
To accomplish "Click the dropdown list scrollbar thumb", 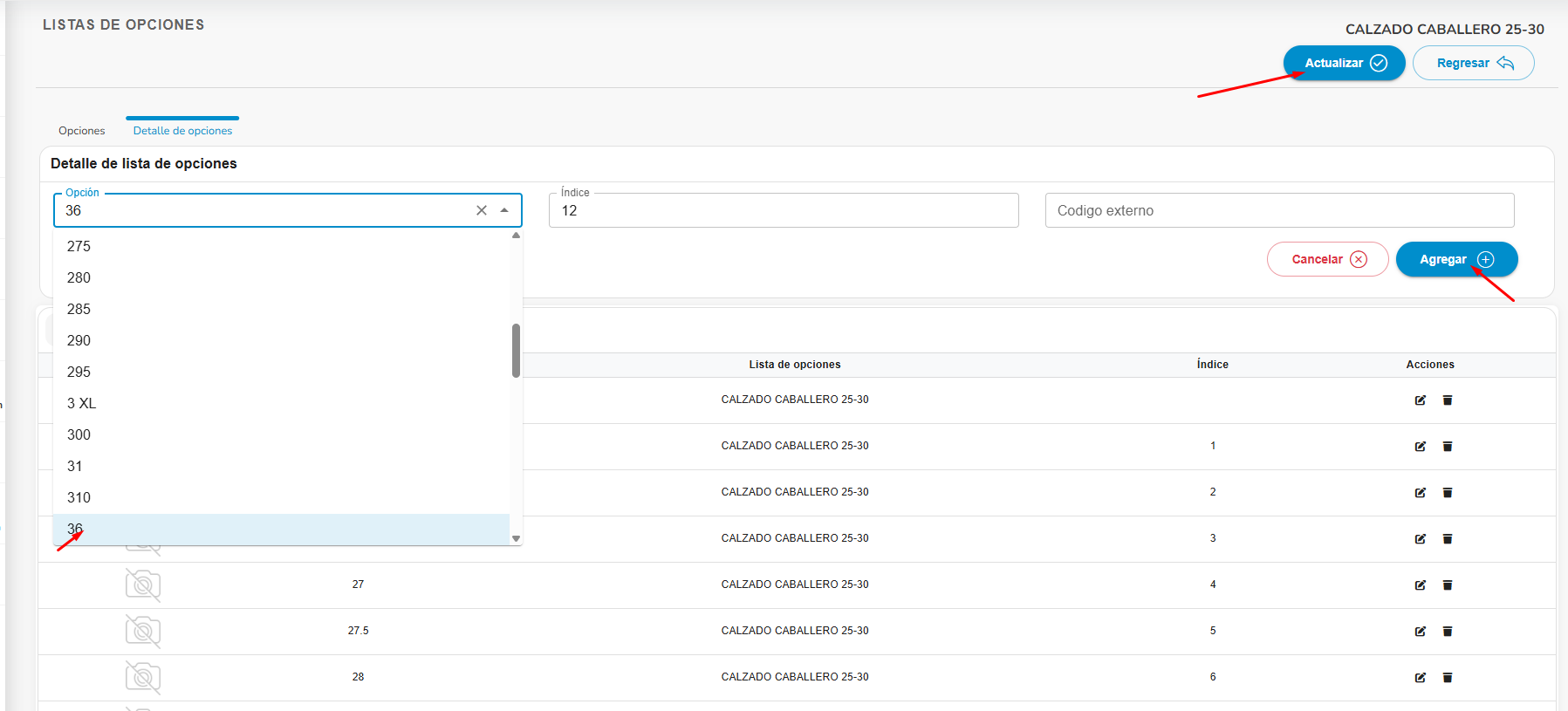I will point(516,351).
